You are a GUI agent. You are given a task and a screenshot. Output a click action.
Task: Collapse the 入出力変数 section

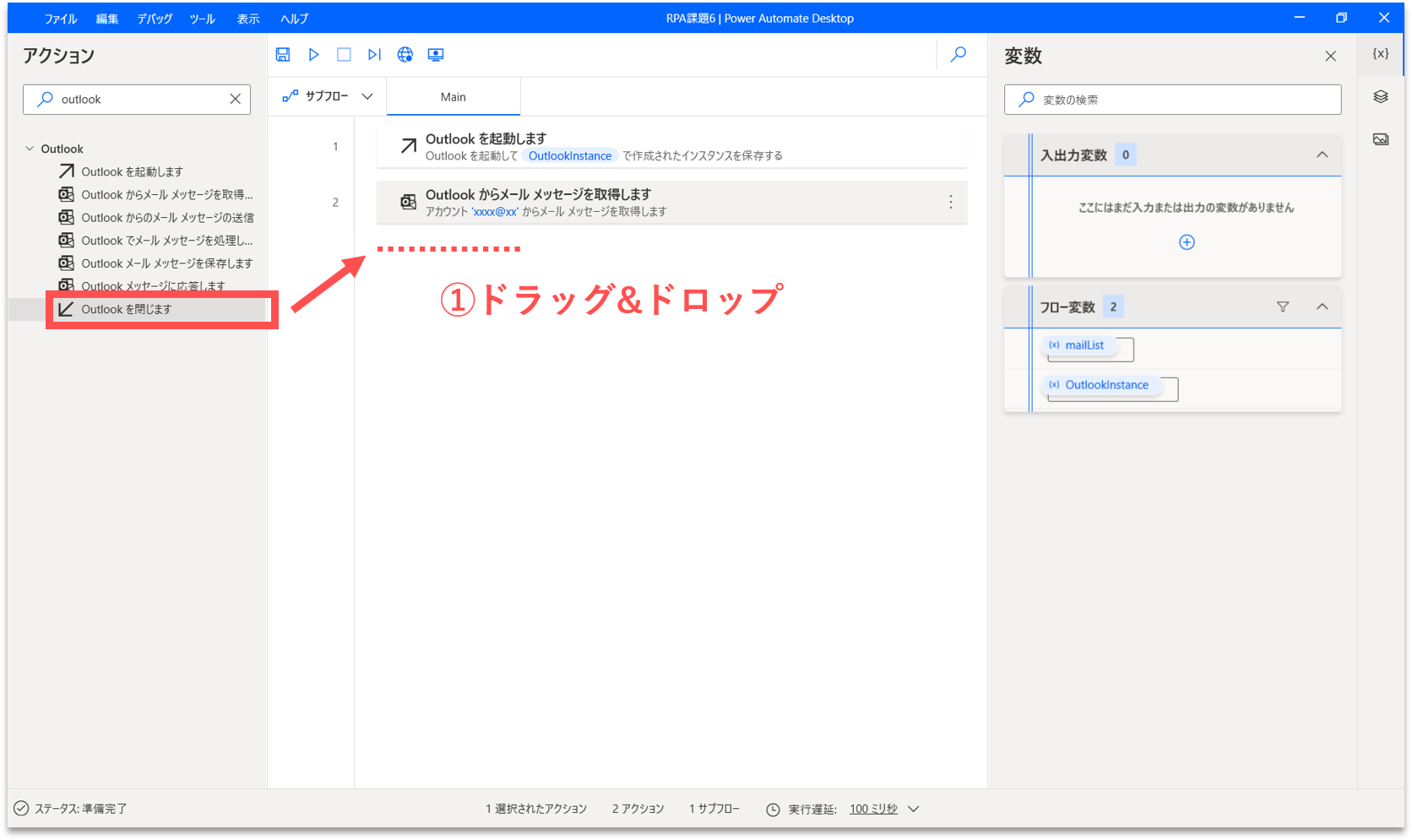(1322, 155)
